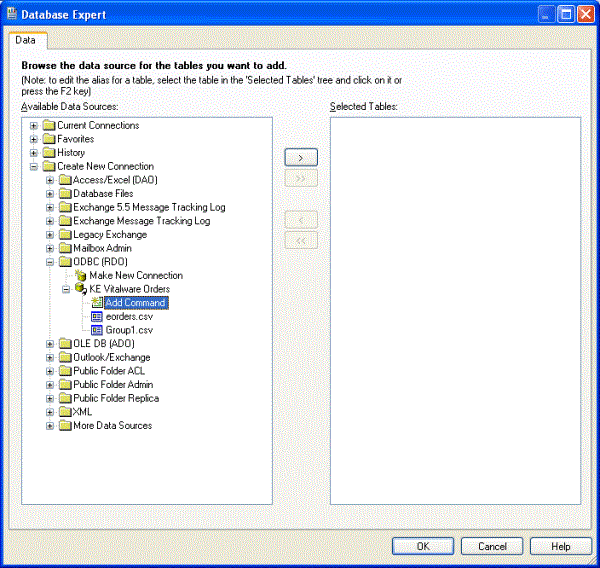Click the add all >> button

point(301,178)
